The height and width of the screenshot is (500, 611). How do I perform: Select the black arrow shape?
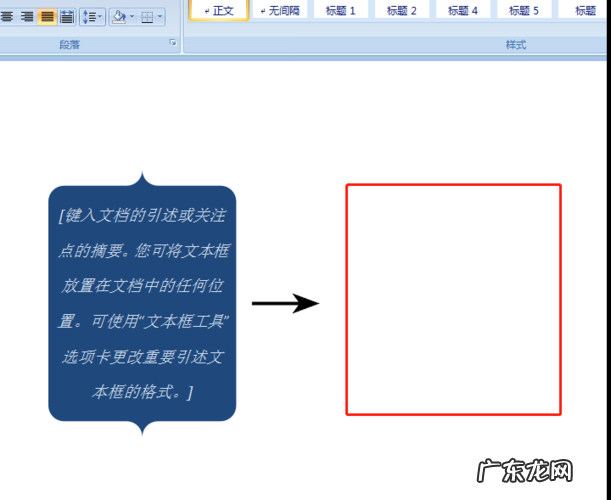pyautogui.click(x=285, y=303)
